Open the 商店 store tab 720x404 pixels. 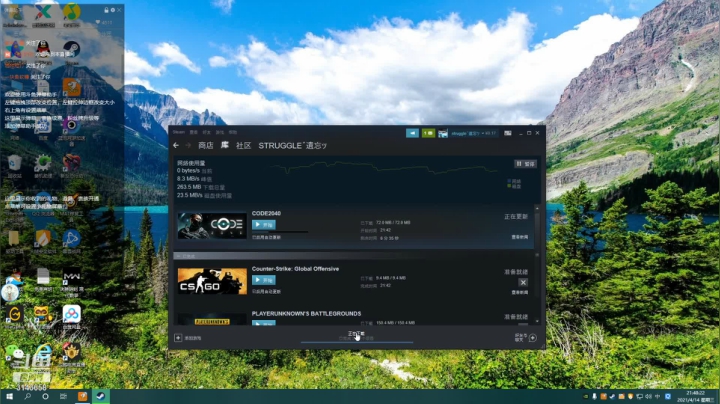point(206,145)
